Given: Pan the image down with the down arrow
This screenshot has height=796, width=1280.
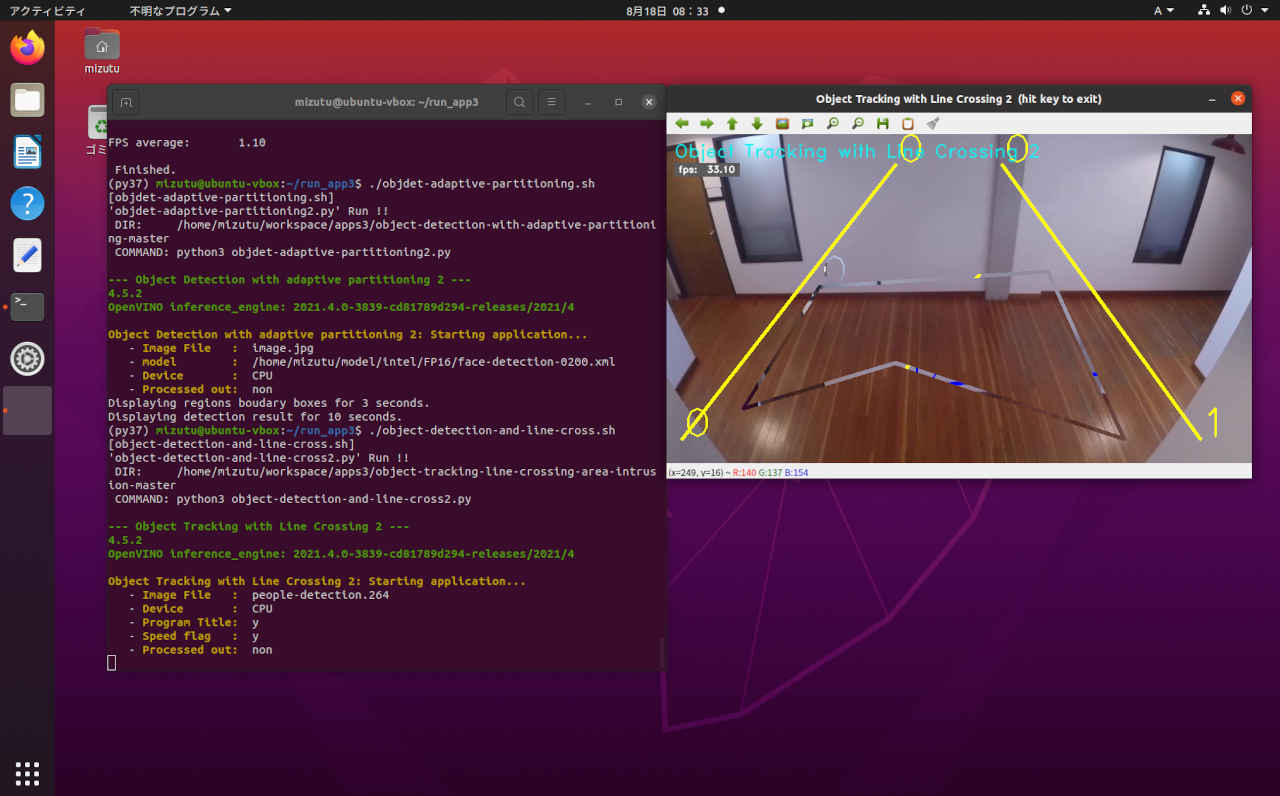Looking at the screenshot, I should (x=757, y=124).
